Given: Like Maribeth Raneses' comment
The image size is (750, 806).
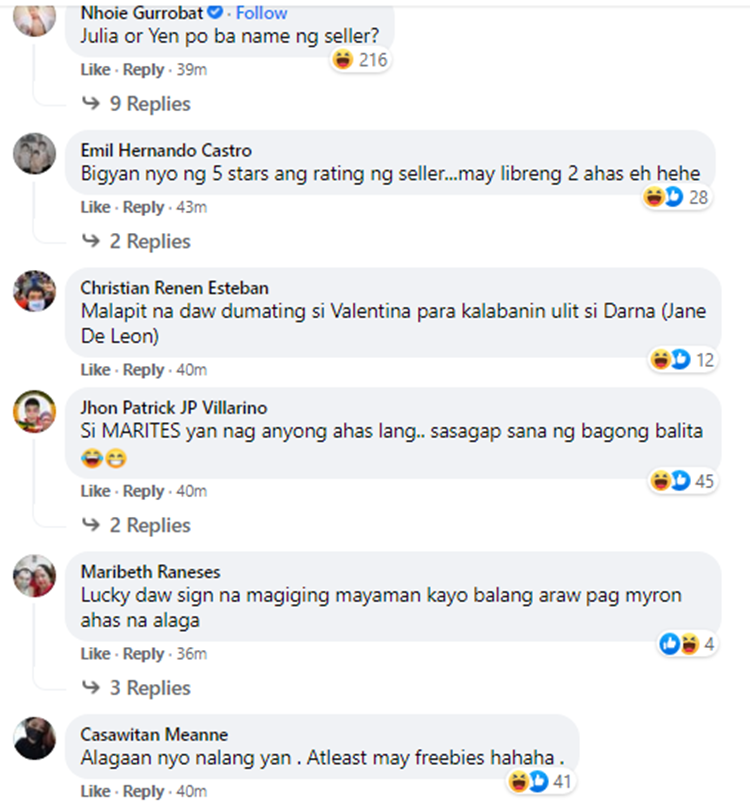Looking at the screenshot, I should 95,654.
